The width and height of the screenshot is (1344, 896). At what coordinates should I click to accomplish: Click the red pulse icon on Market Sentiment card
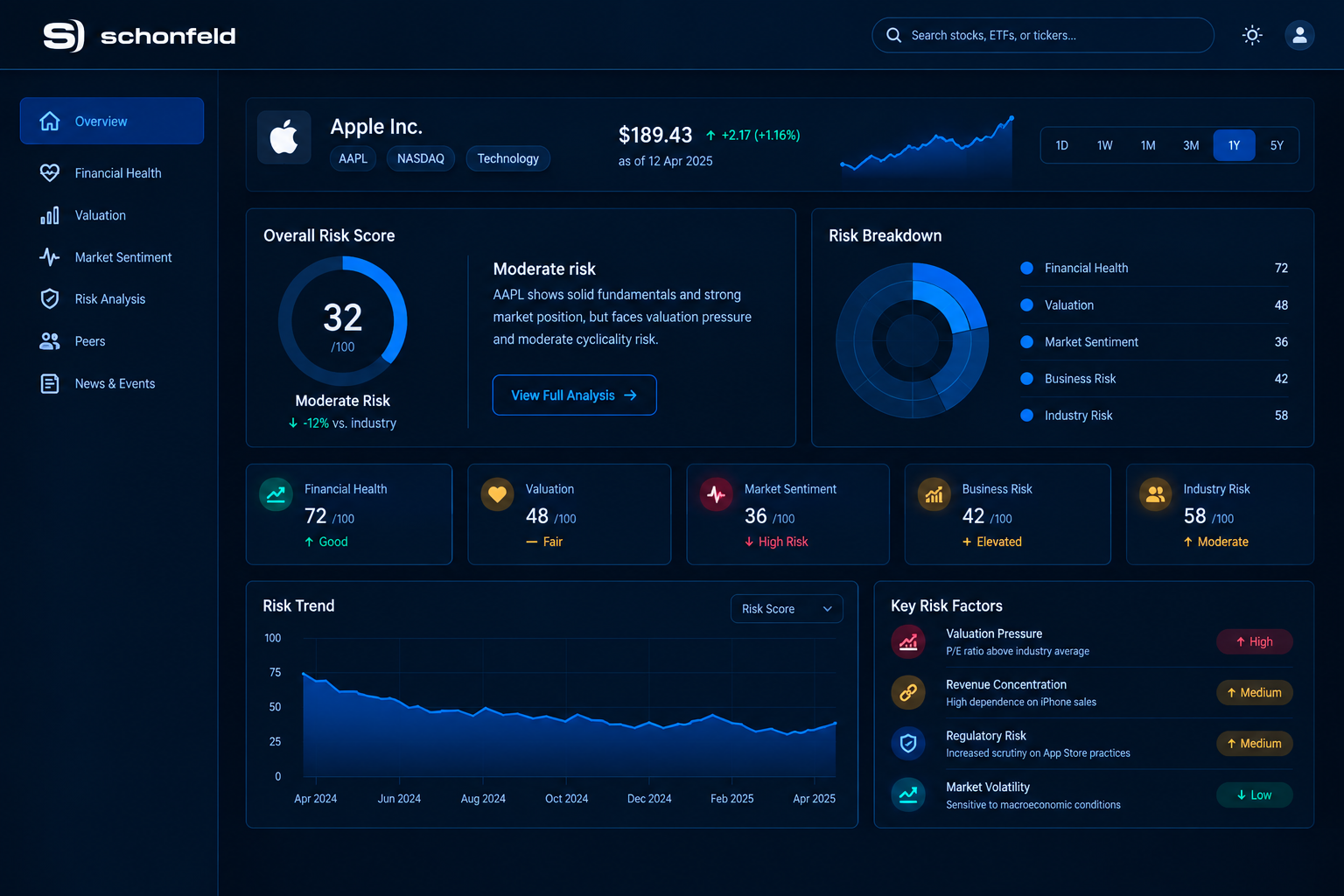(x=716, y=493)
